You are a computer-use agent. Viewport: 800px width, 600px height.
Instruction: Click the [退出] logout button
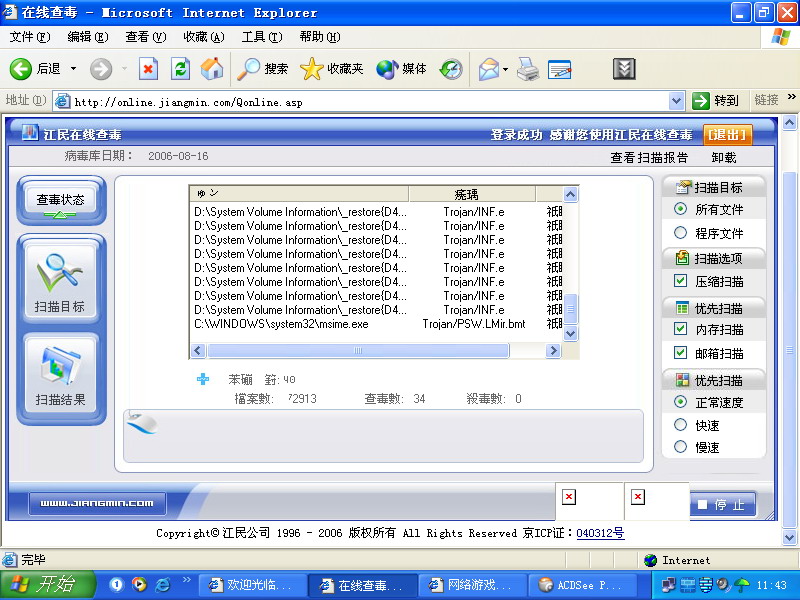coord(727,135)
